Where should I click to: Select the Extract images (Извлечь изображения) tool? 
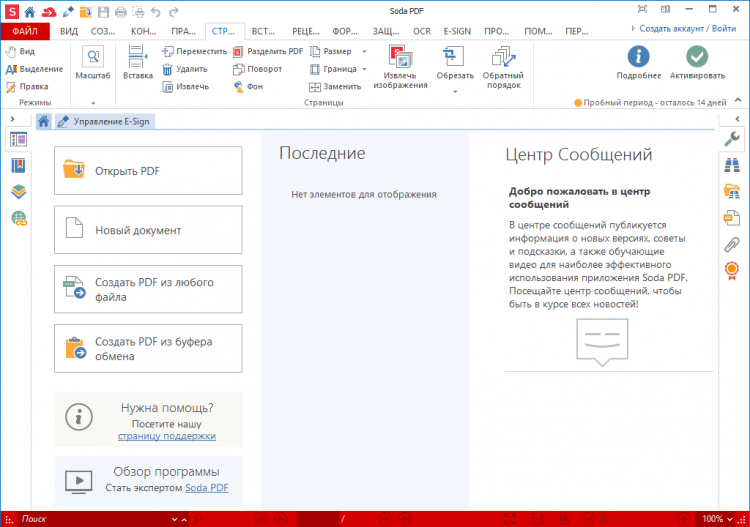click(x=400, y=67)
